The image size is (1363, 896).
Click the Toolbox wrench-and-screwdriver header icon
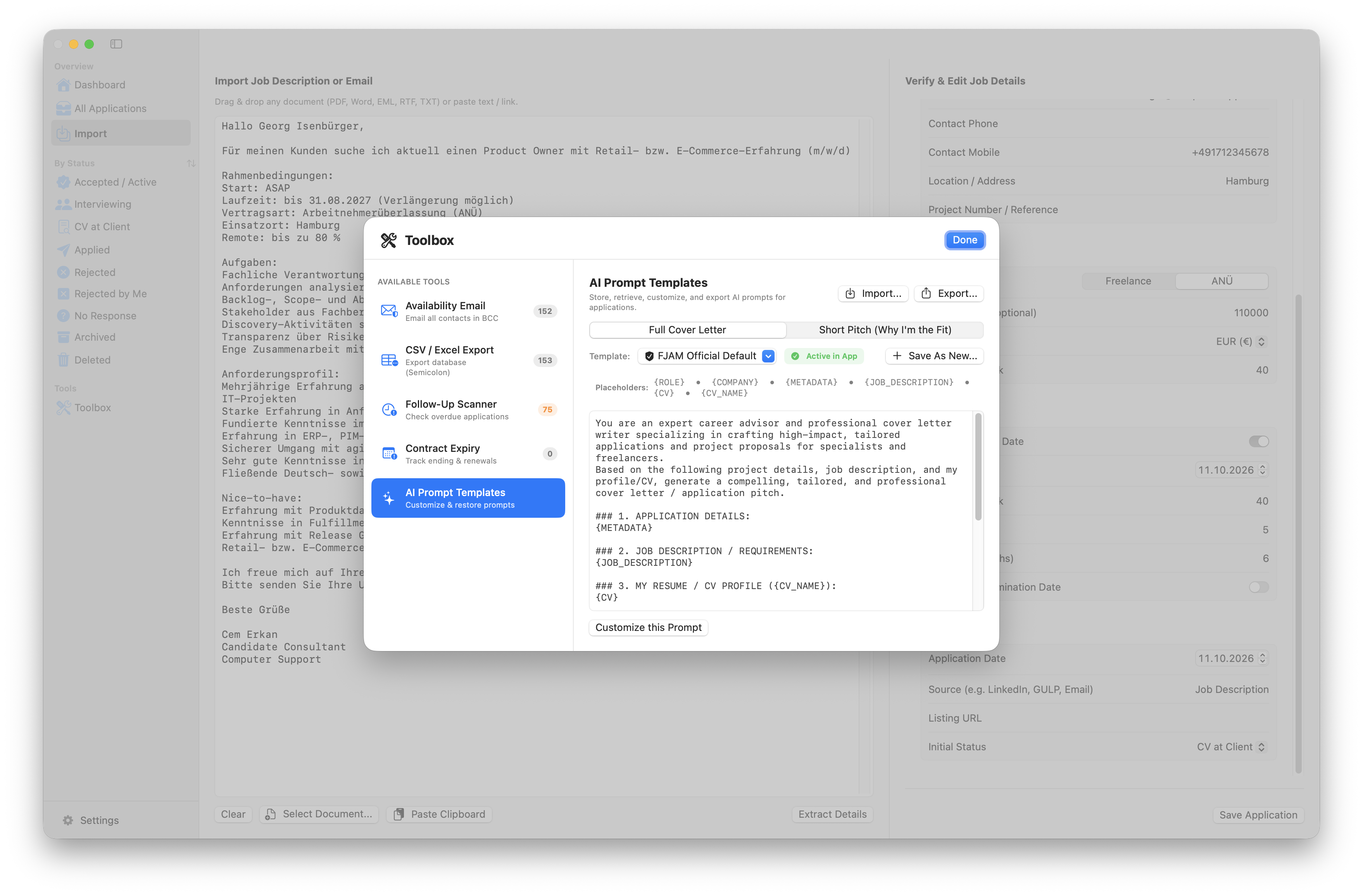pos(388,240)
